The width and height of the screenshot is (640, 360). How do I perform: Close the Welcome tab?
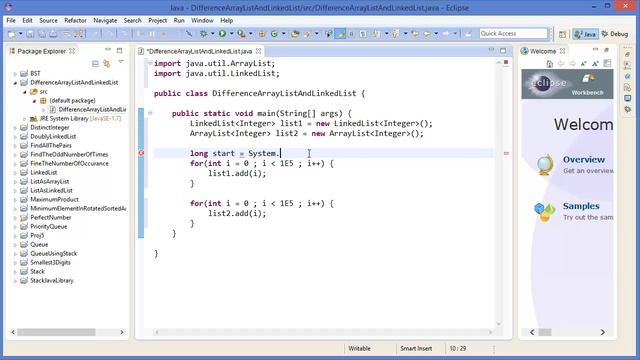(x=562, y=51)
